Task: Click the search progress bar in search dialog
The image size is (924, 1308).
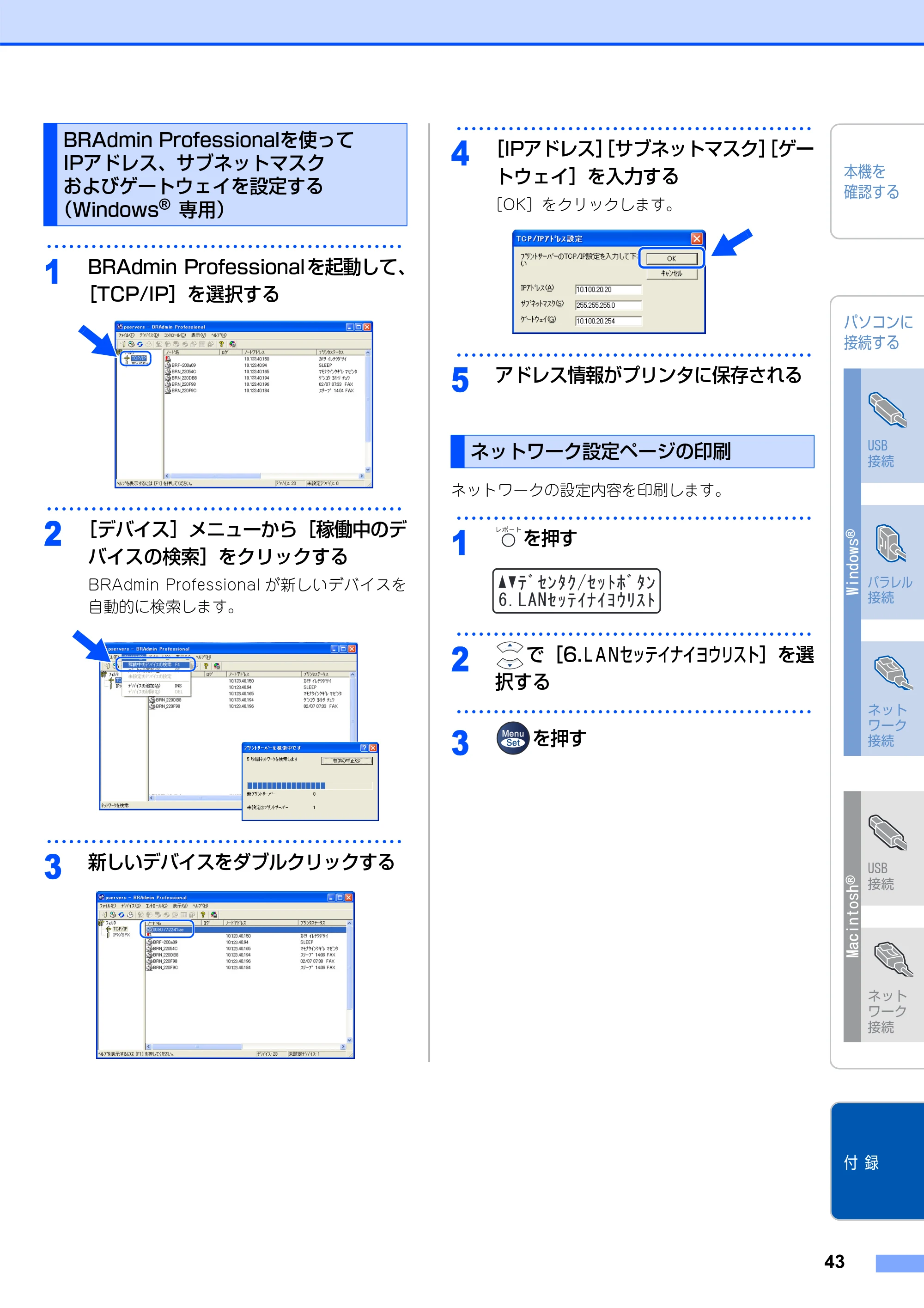Action: (x=310, y=785)
